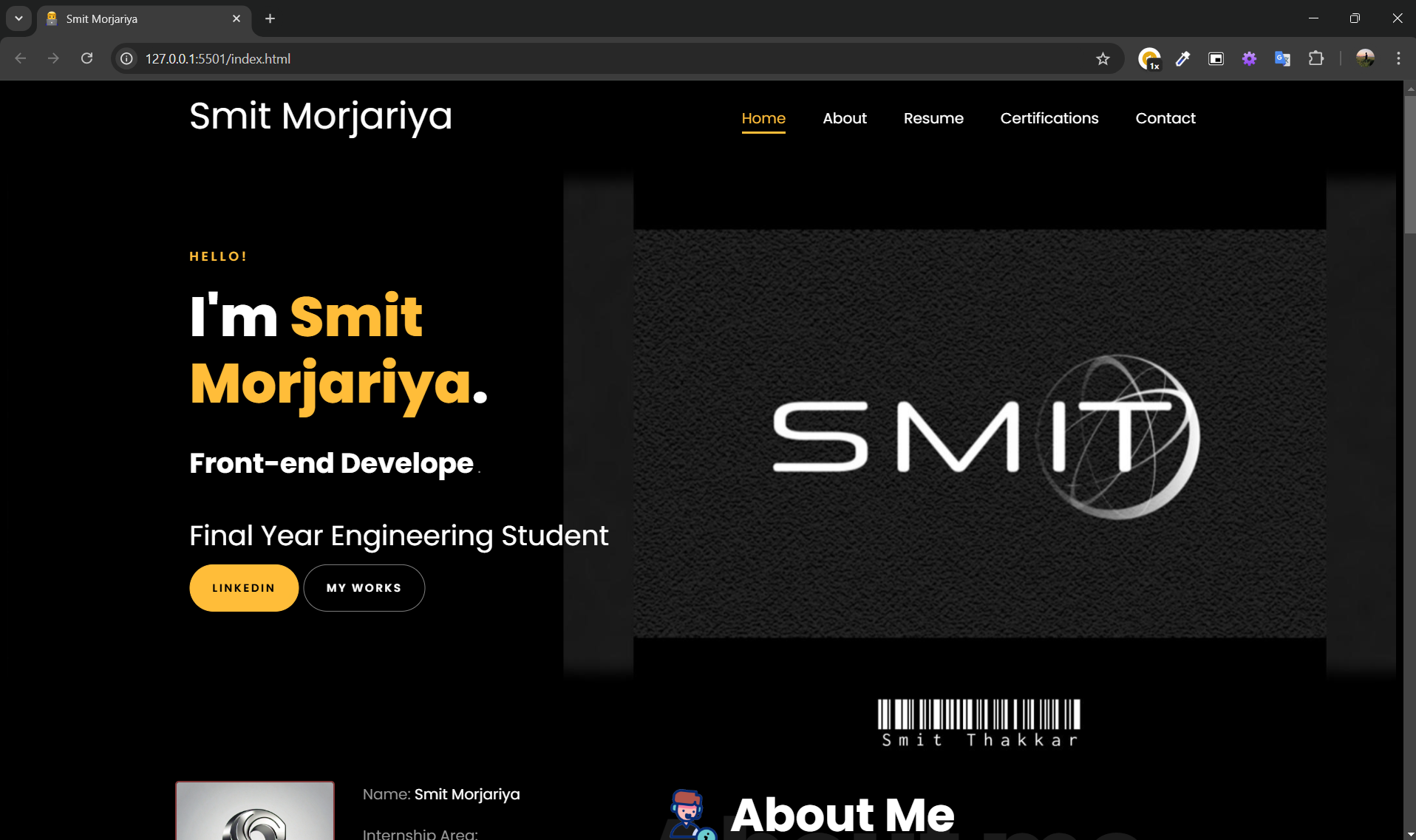Open the Google Translate extension
The height and width of the screenshot is (840, 1416).
click(x=1282, y=58)
